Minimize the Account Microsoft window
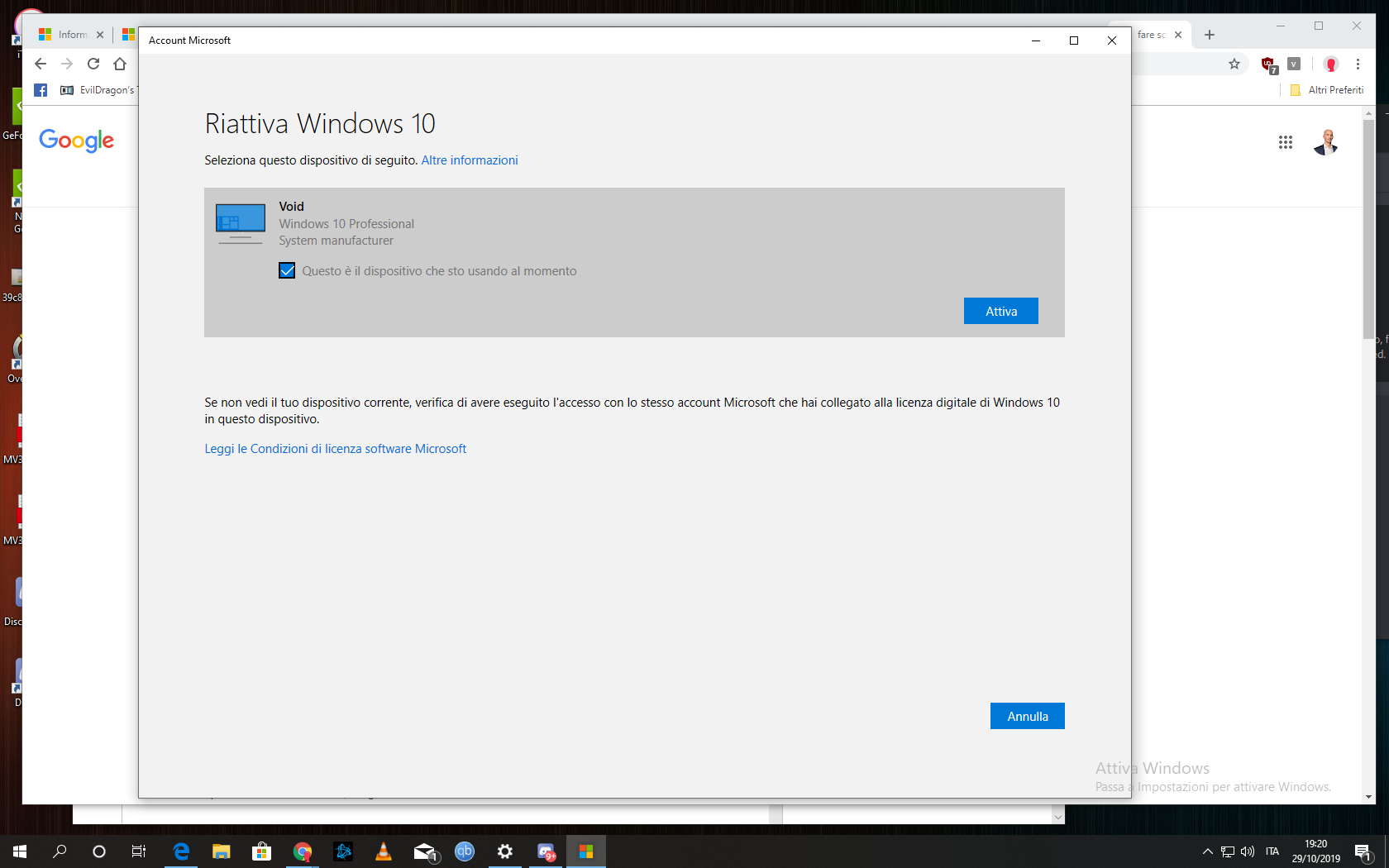 coord(1036,41)
